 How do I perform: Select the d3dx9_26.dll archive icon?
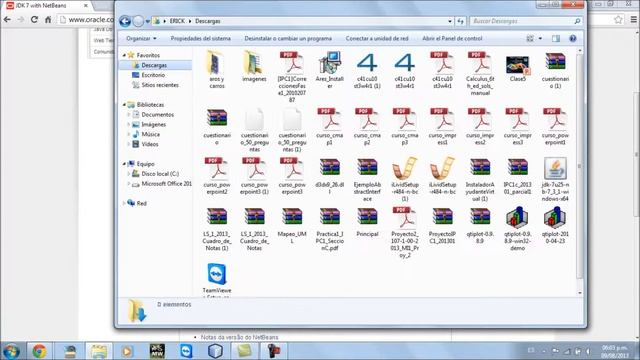329,168
